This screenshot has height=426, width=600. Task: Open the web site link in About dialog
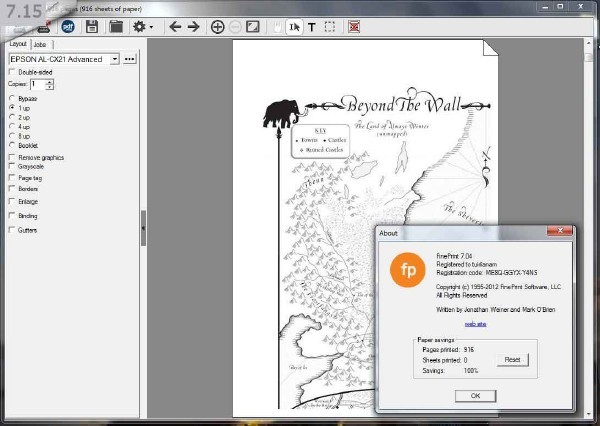pyautogui.click(x=475, y=324)
